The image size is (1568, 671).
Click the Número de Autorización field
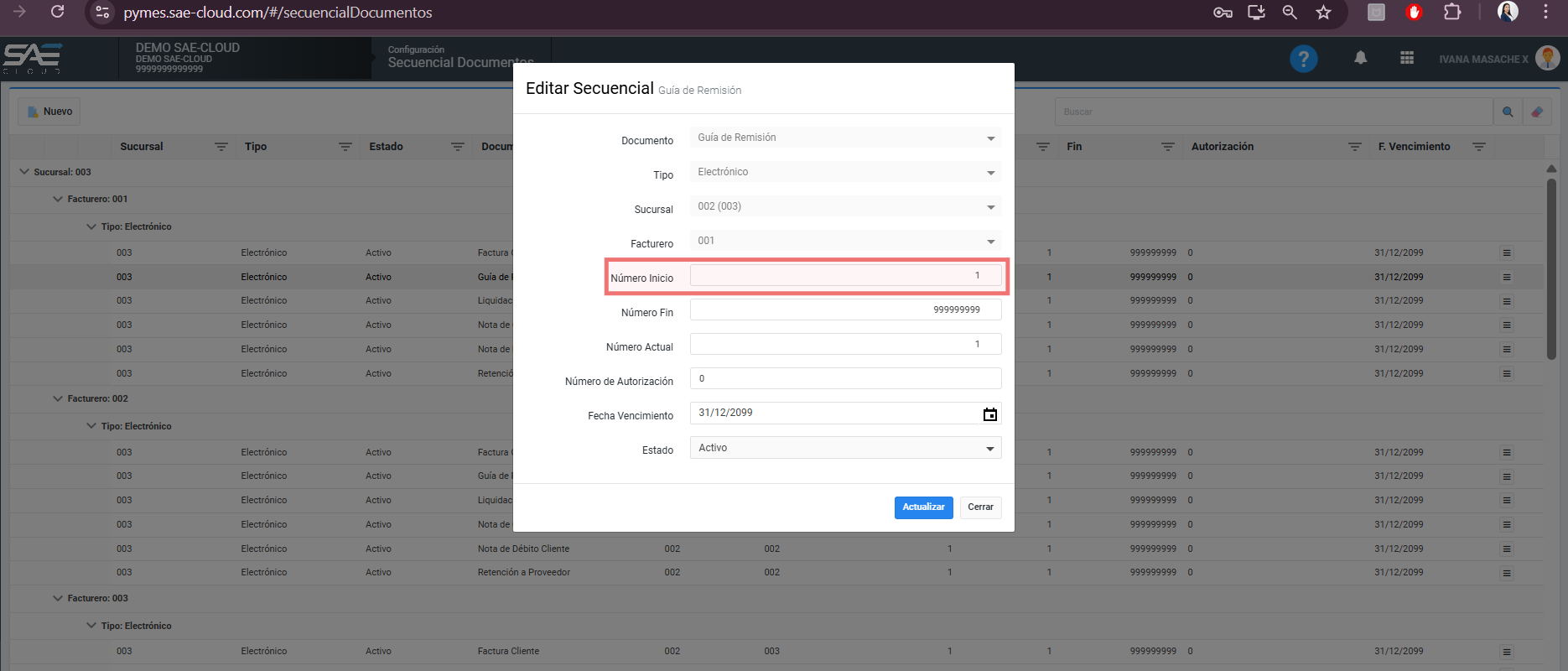coord(845,379)
